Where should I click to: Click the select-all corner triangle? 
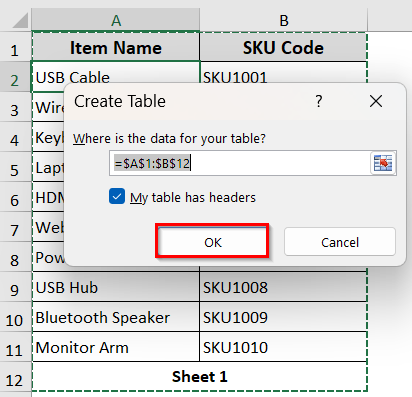(x=19, y=21)
